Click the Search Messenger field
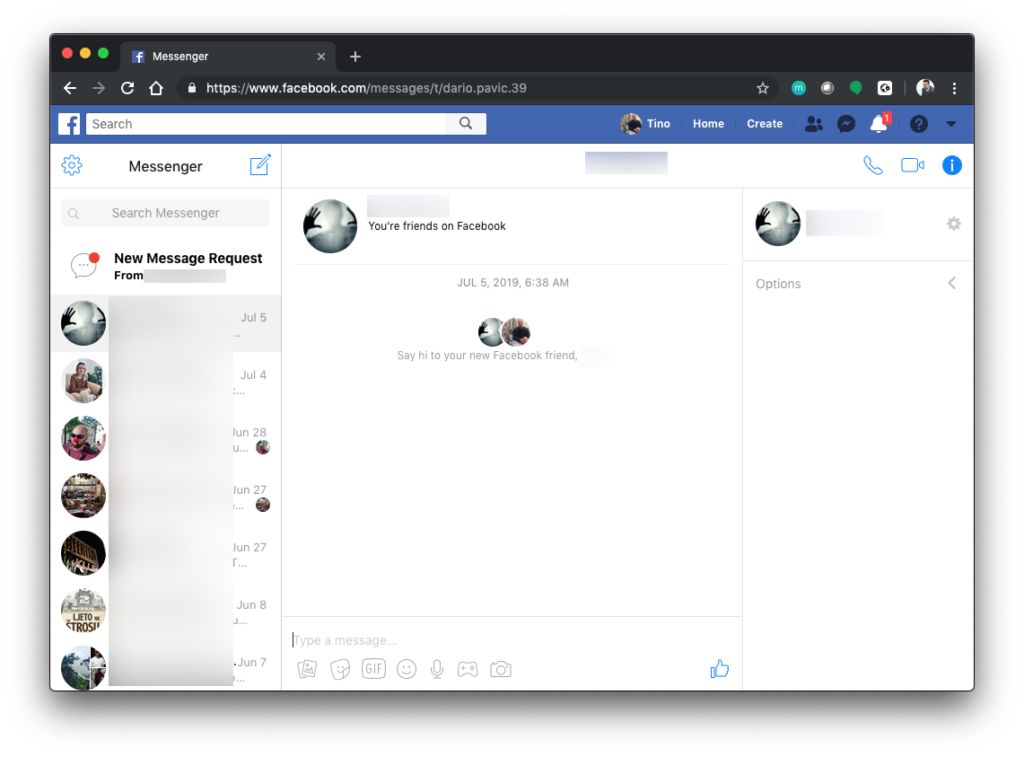The height and width of the screenshot is (757, 1024). point(166,213)
